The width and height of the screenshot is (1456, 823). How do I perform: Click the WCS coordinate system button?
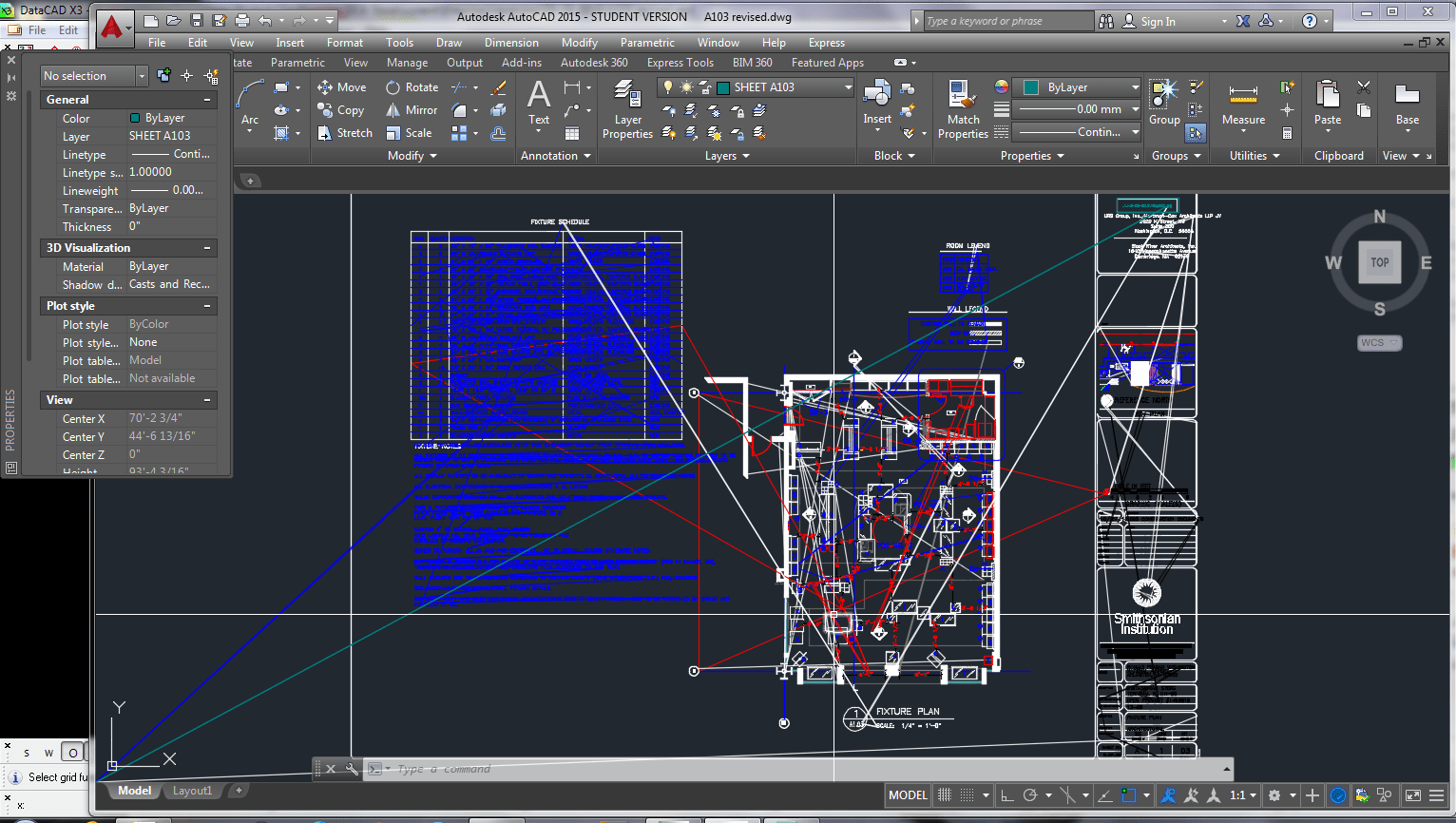point(1379,343)
